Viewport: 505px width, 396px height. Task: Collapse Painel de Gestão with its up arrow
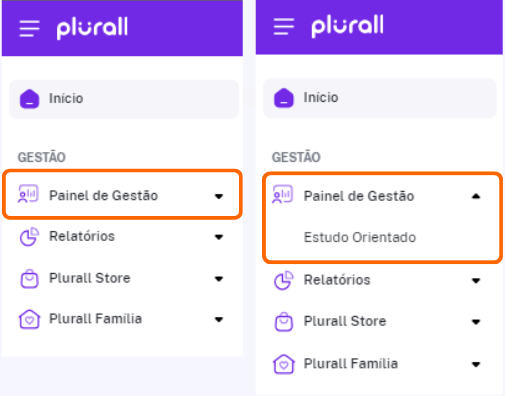[476, 196]
